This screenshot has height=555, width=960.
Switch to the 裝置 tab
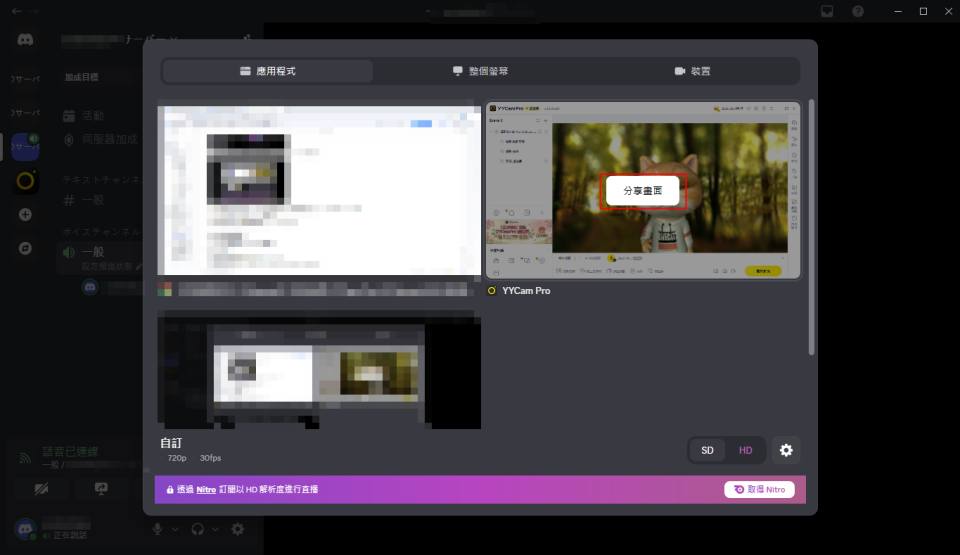(692, 71)
